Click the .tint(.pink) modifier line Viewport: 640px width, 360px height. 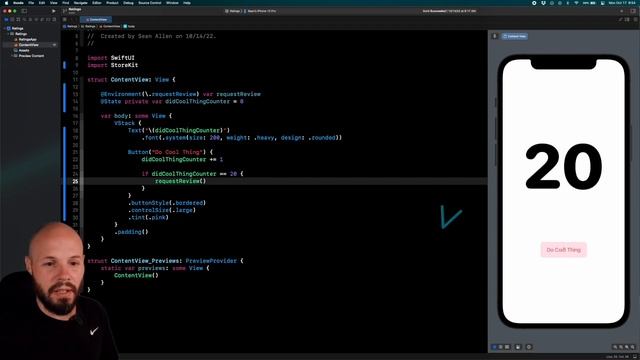coord(148,217)
